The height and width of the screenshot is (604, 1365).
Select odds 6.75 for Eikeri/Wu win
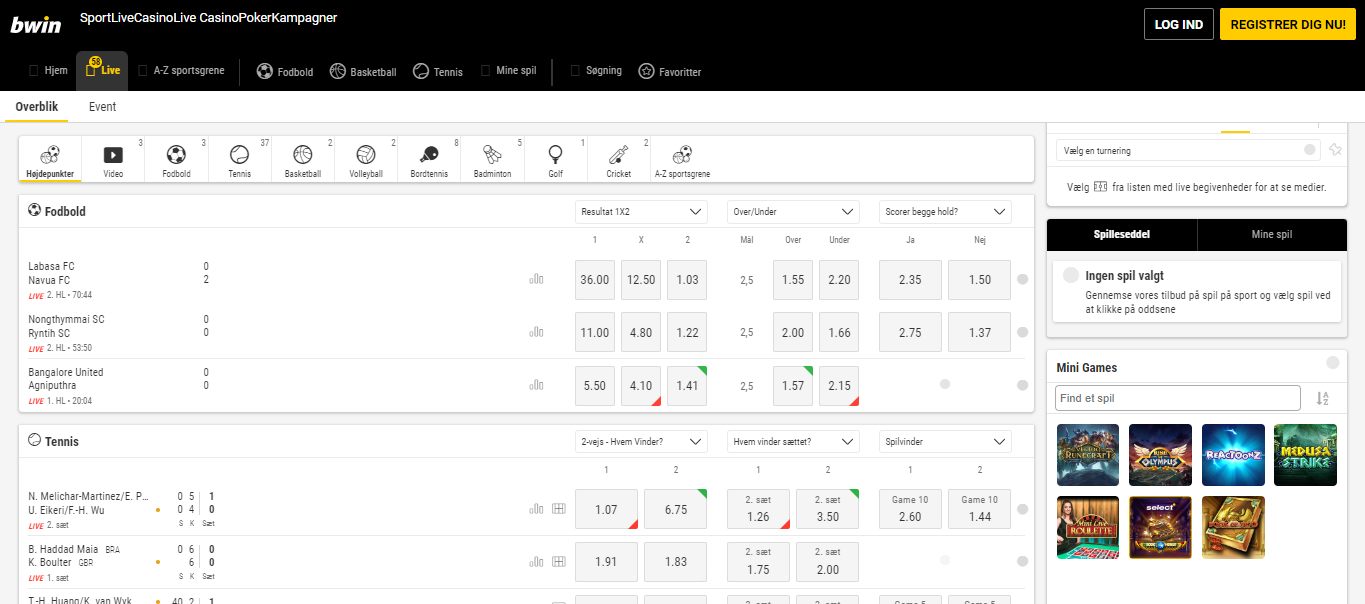676,509
